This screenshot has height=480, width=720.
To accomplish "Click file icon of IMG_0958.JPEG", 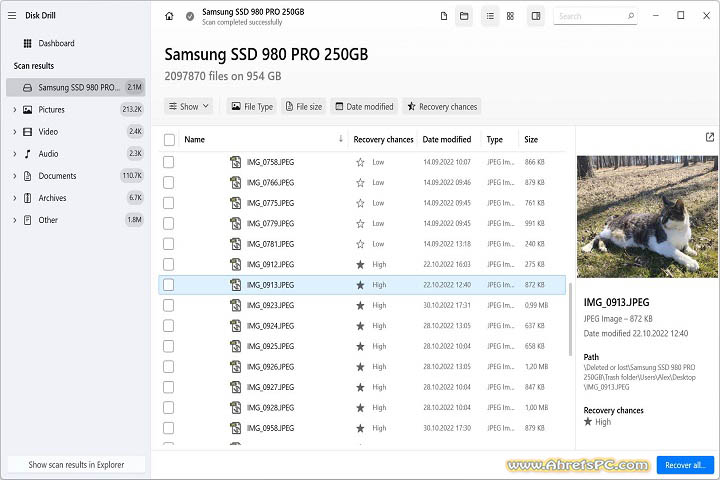I will pyautogui.click(x=236, y=428).
